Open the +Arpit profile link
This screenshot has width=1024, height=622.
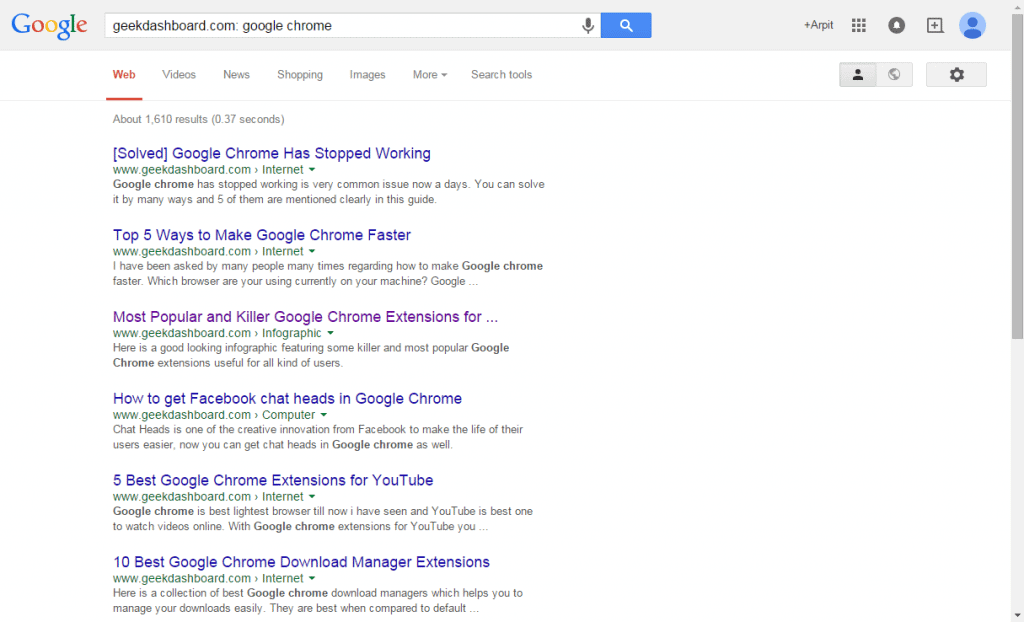pos(818,25)
